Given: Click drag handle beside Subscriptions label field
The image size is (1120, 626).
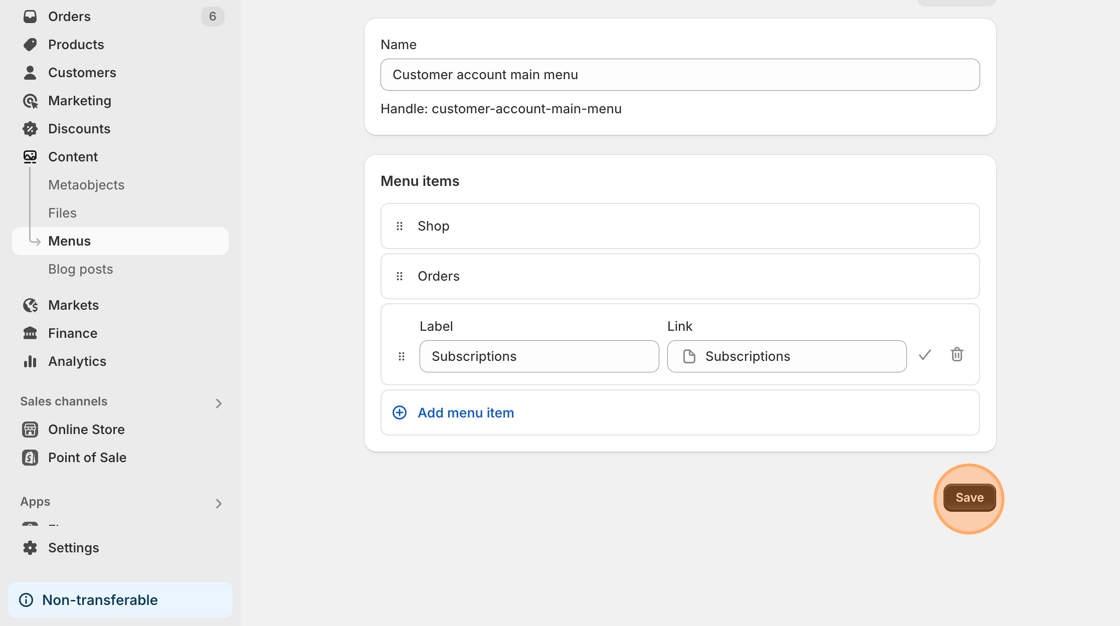Looking at the screenshot, I should click(x=402, y=356).
